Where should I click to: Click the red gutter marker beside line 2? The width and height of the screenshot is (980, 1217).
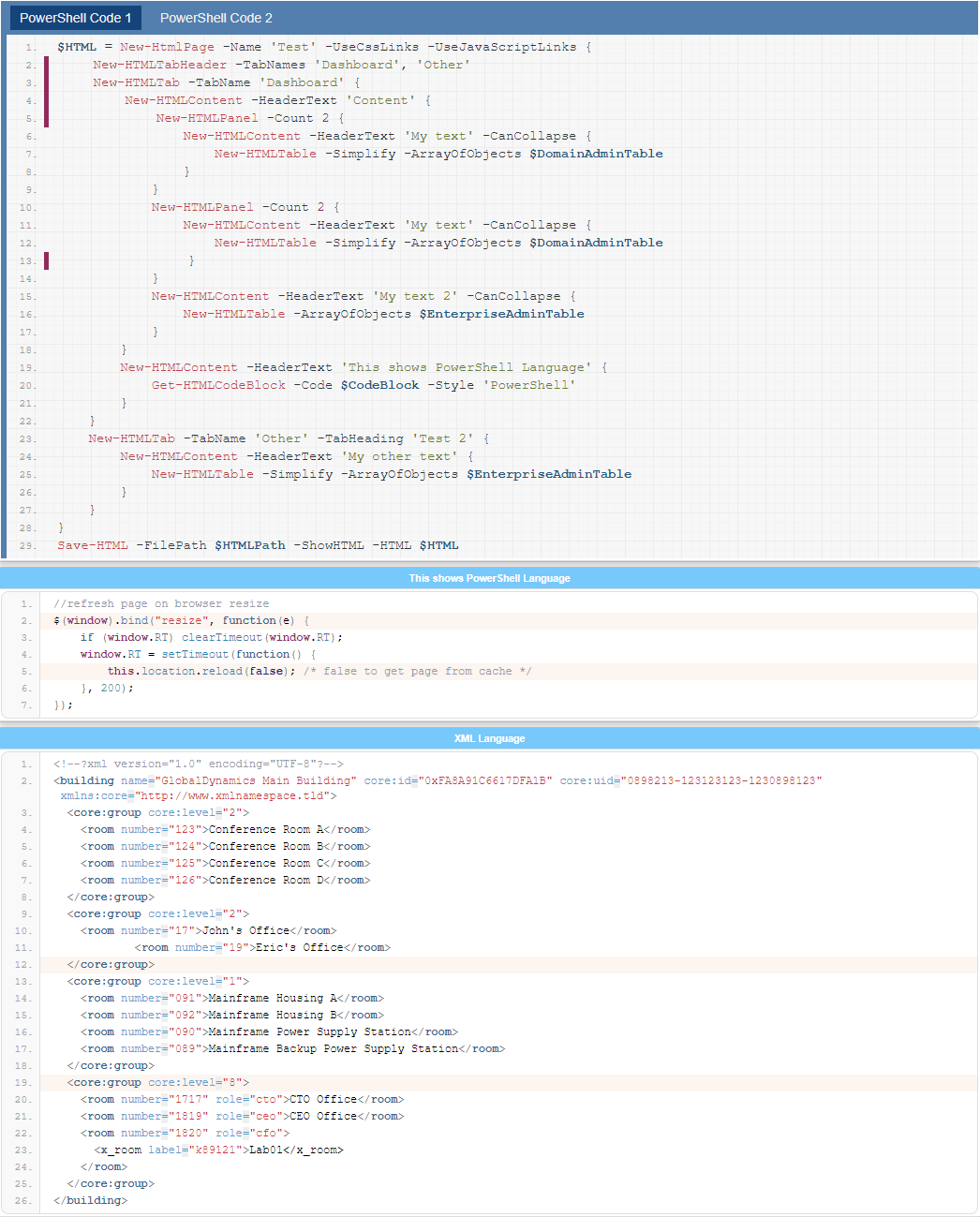[46, 65]
